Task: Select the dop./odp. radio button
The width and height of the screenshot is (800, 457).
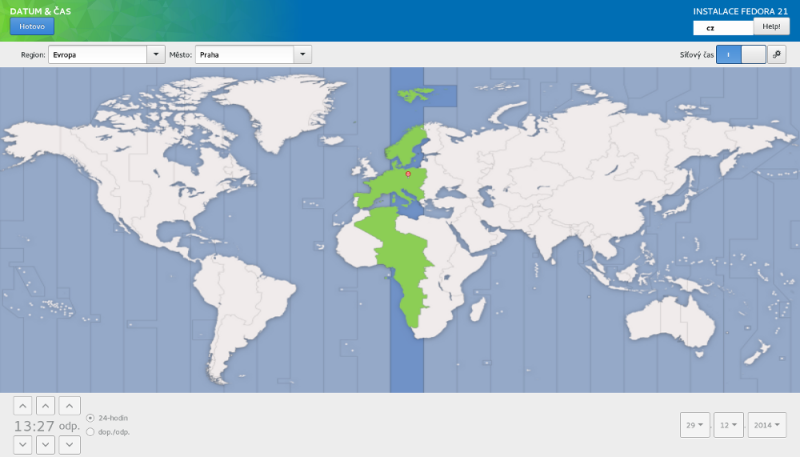Action: 91,432
